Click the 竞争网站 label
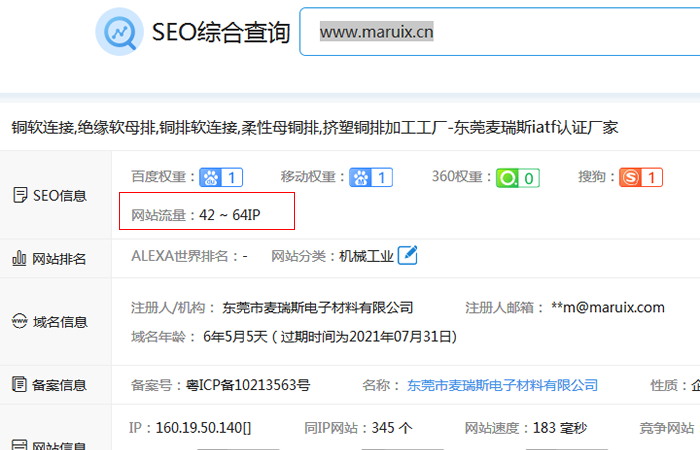 pyautogui.click(x=667, y=428)
